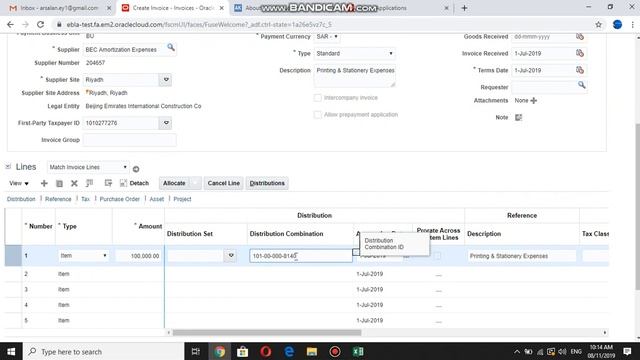
Task: Open Distributions for the line
Action: [x=267, y=183]
